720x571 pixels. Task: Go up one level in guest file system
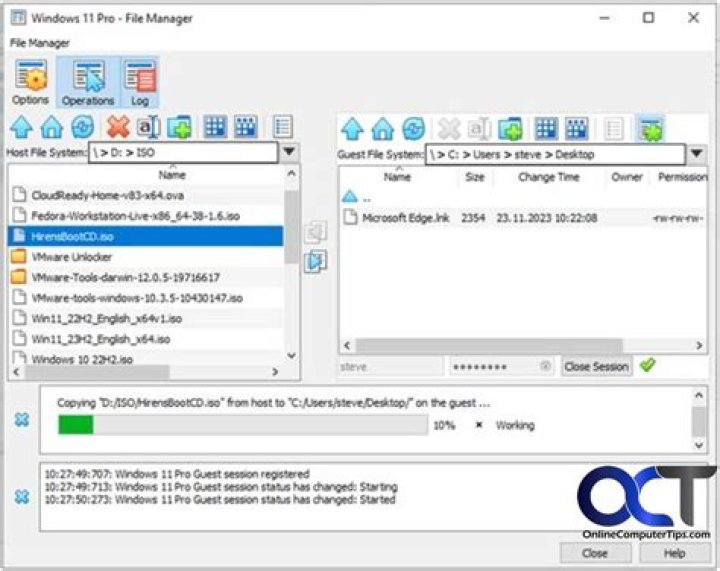352,129
